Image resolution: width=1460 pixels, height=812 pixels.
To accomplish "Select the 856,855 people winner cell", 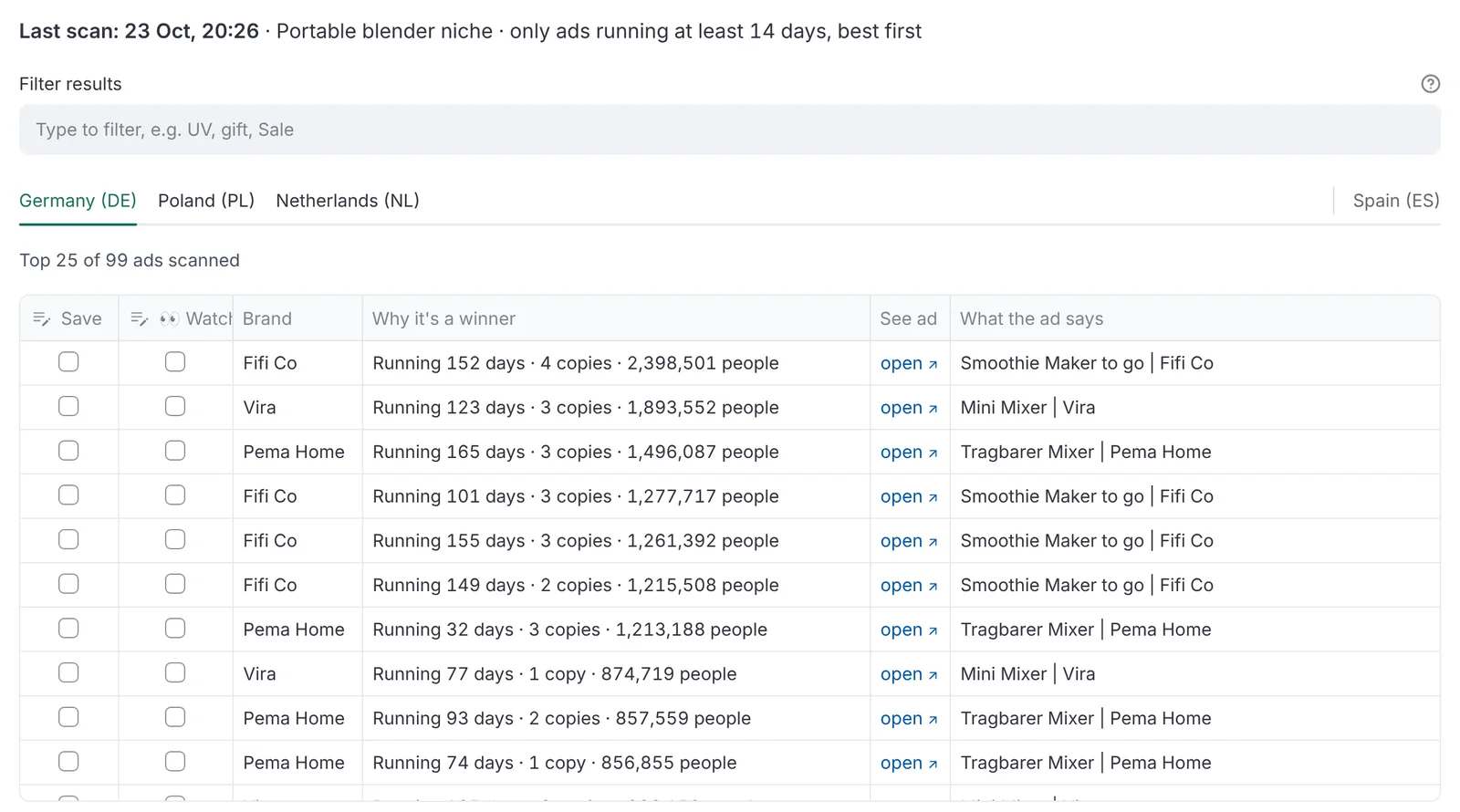I will pos(616,763).
